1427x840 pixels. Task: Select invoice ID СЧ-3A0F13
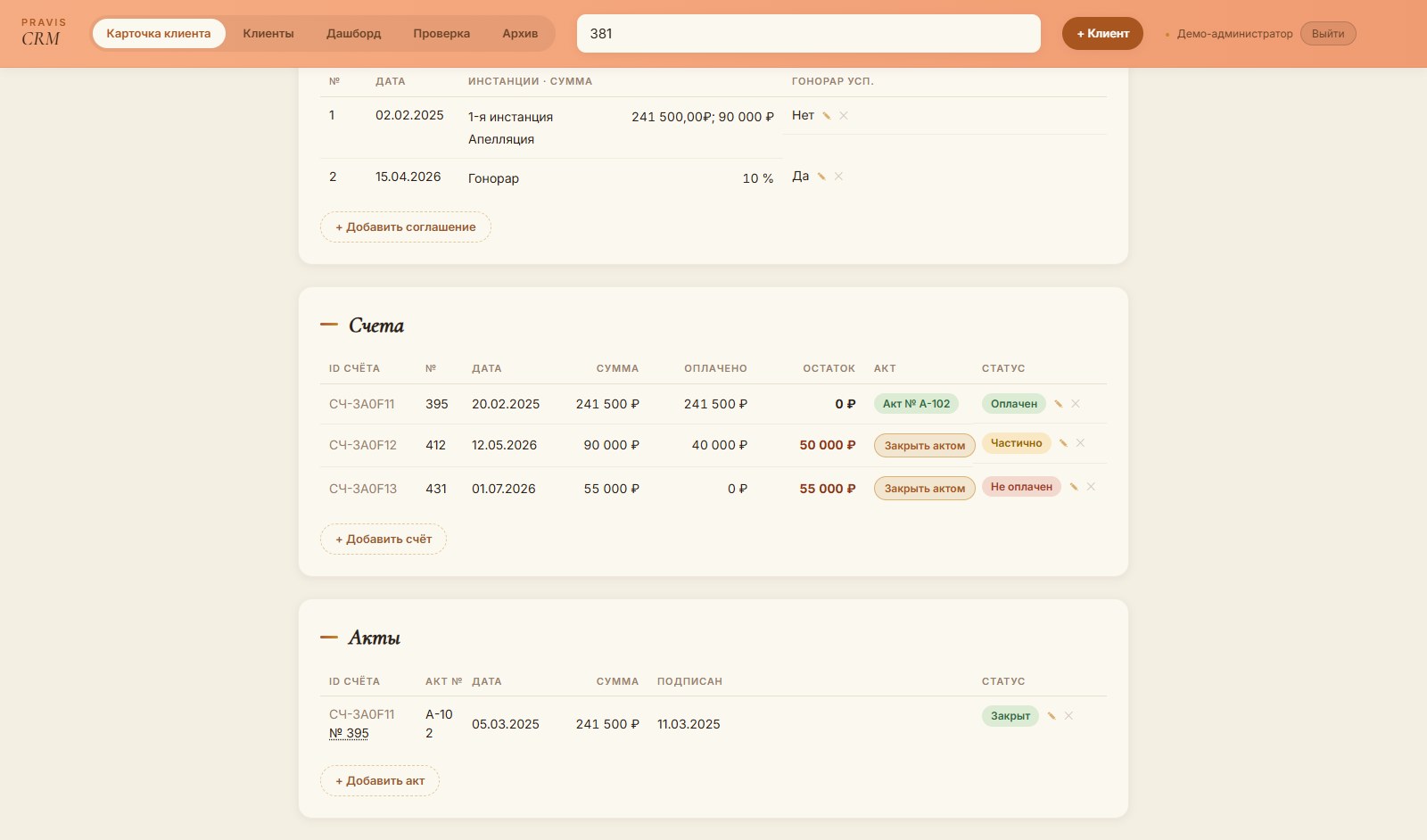363,489
